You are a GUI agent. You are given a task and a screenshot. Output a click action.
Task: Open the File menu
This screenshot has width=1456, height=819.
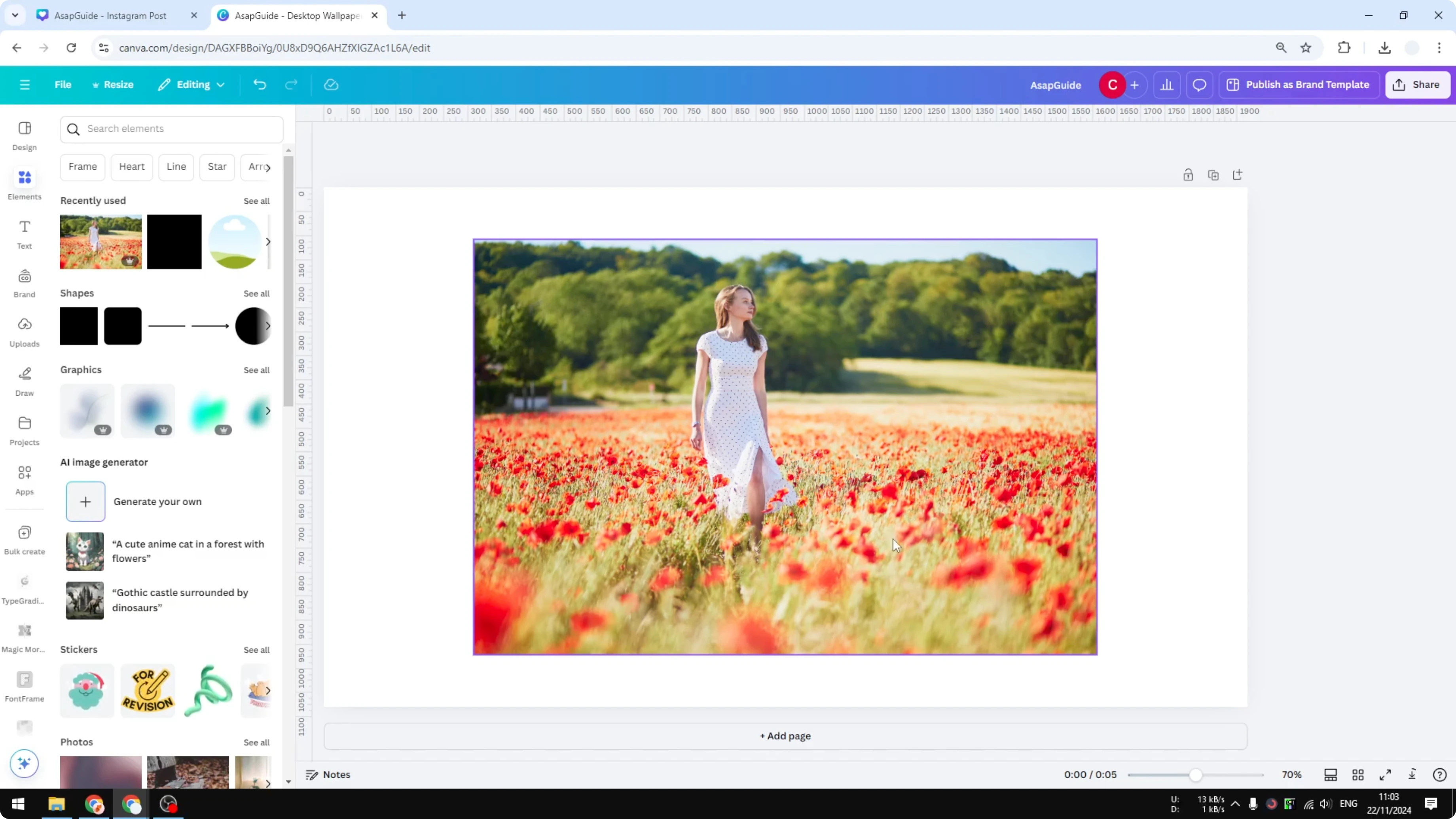(63, 84)
